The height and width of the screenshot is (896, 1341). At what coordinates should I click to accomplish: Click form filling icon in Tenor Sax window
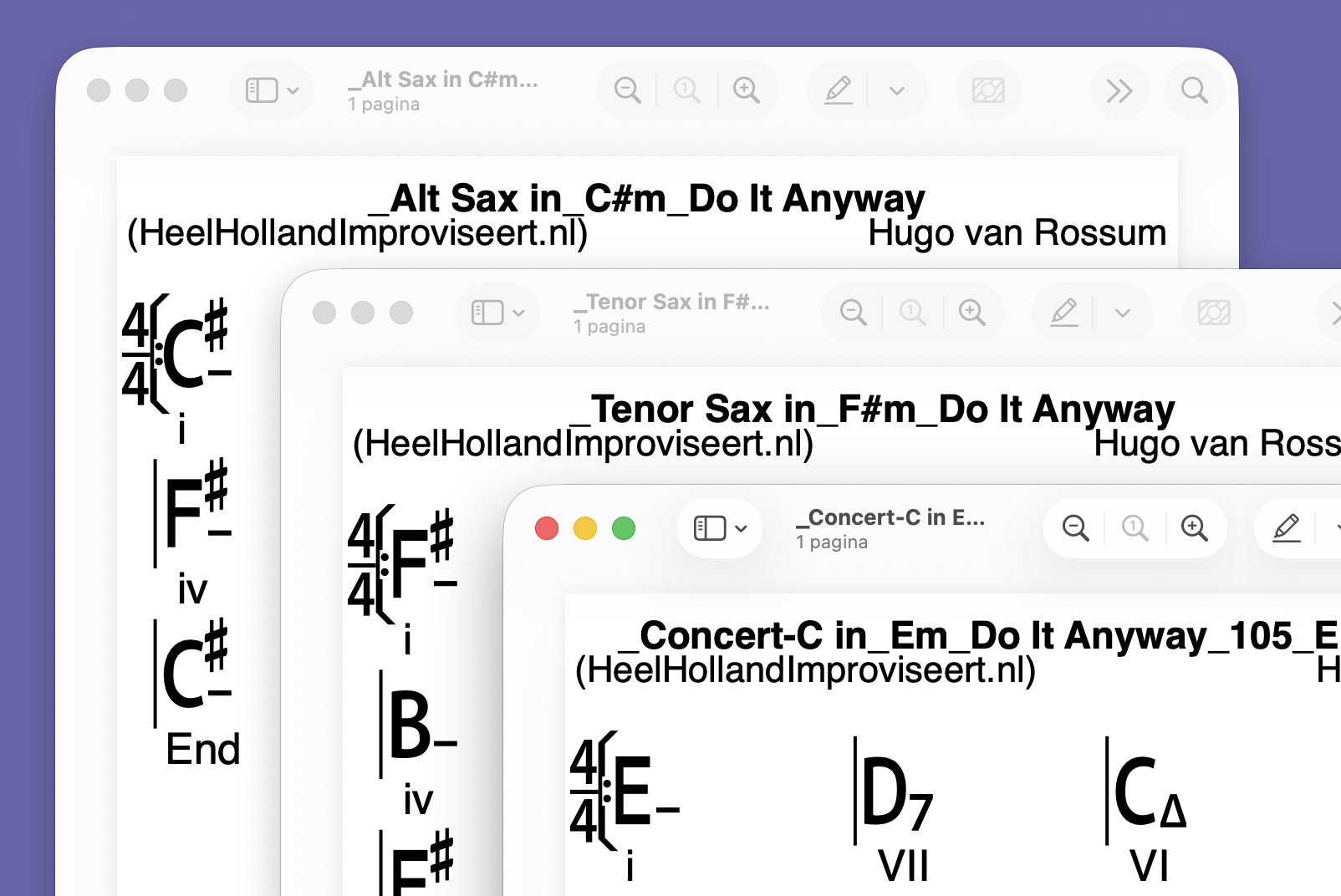tap(1214, 313)
